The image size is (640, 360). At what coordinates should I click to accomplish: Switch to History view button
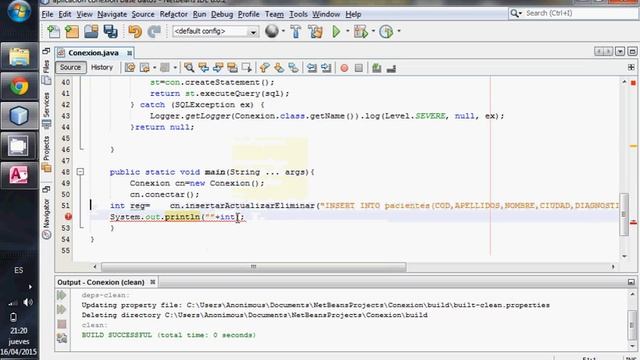pyautogui.click(x=102, y=67)
